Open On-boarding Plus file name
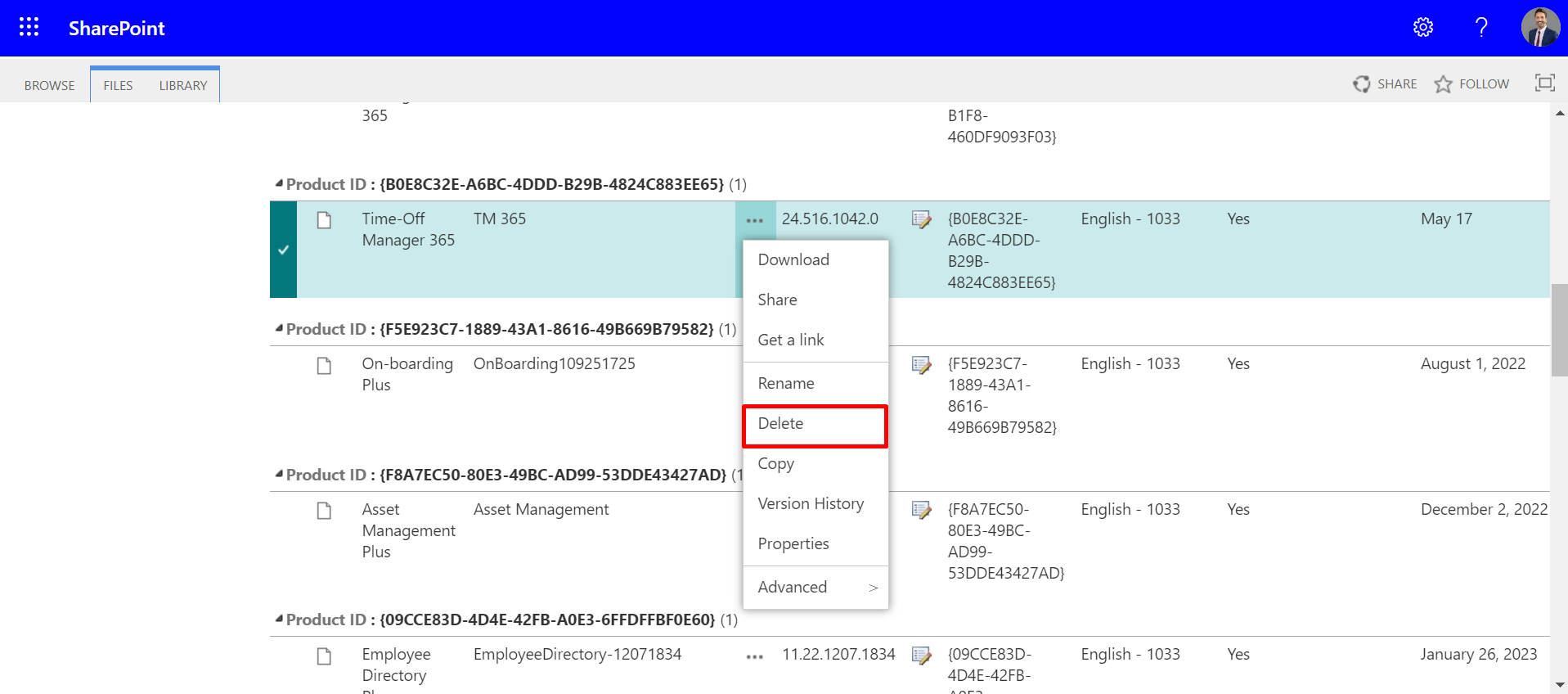This screenshot has height=694, width=1568. point(407,374)
